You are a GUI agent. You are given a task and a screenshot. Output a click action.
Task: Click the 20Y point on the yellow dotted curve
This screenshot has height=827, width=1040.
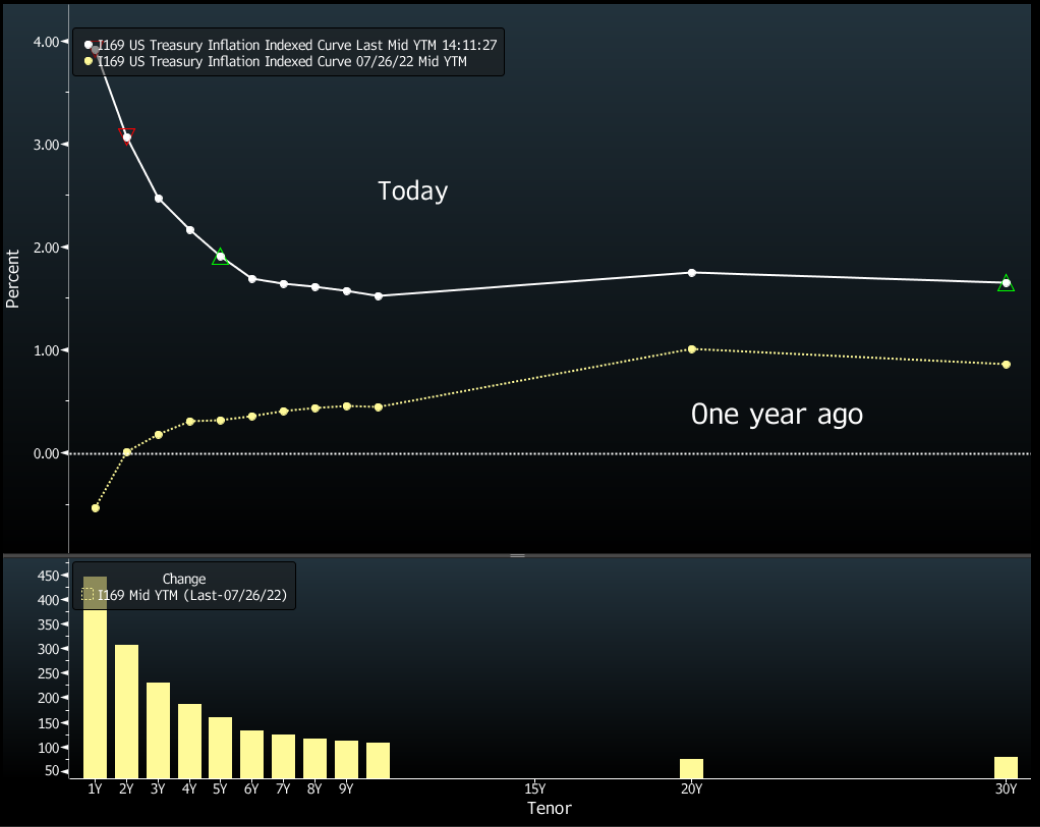692,349
